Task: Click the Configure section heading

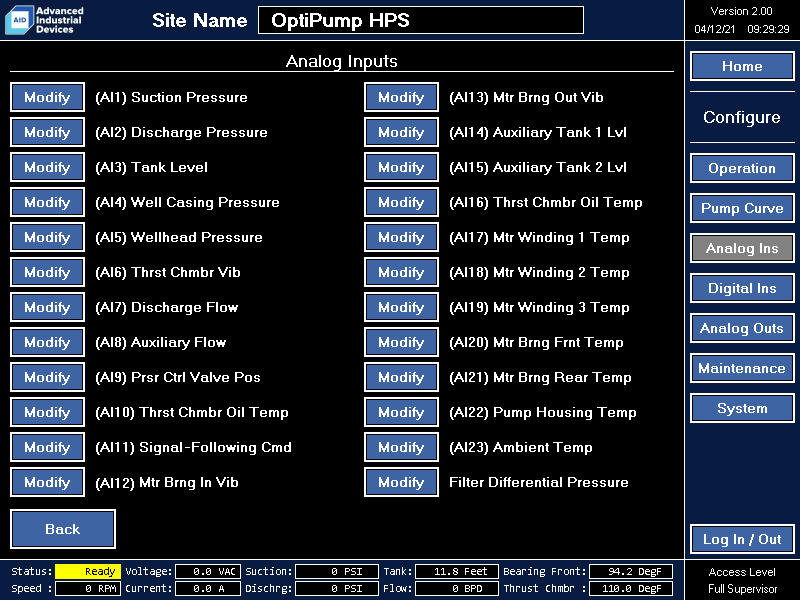Action: click(742, 117)
